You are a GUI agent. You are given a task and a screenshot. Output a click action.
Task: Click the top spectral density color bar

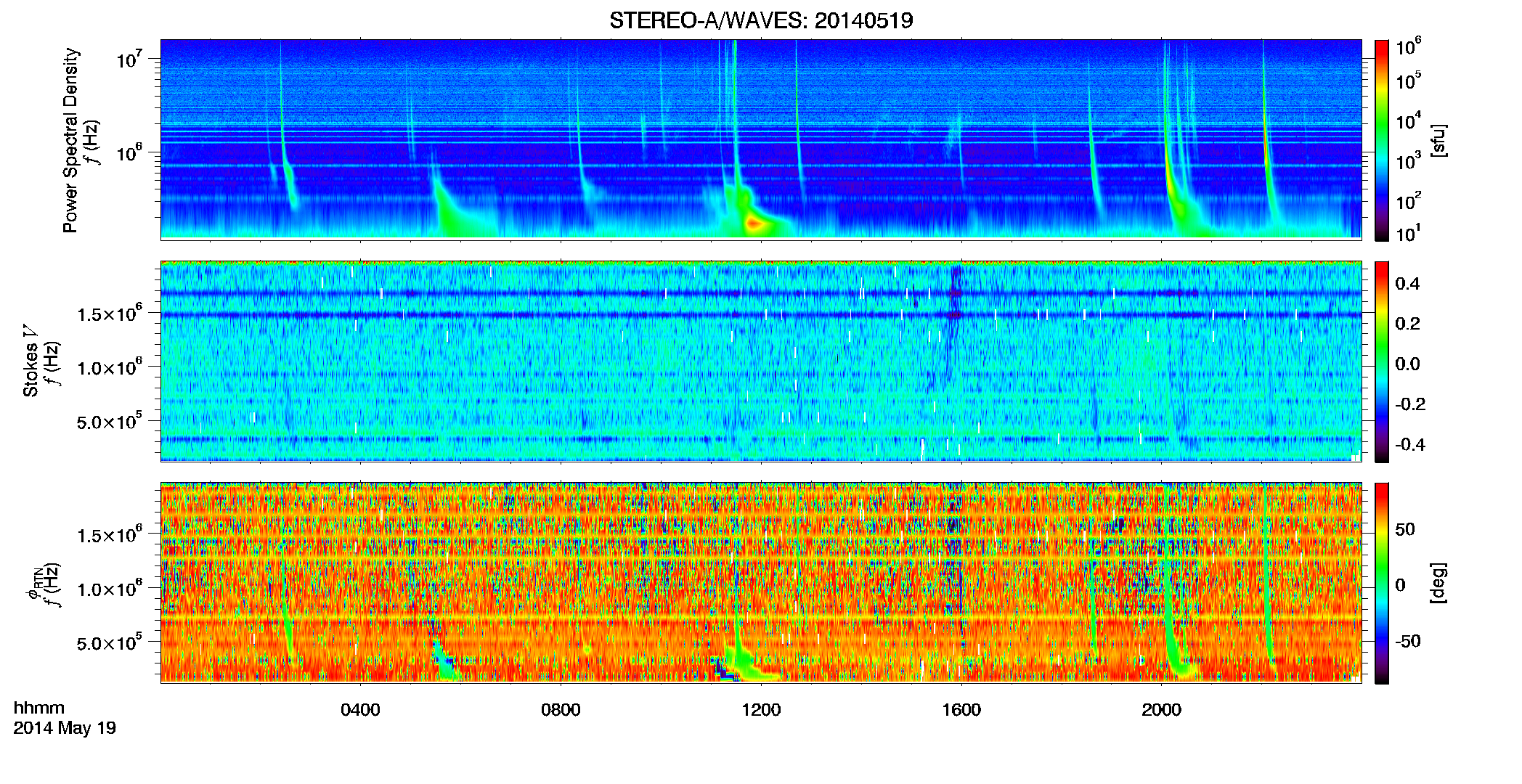[x=1381, y=140]
